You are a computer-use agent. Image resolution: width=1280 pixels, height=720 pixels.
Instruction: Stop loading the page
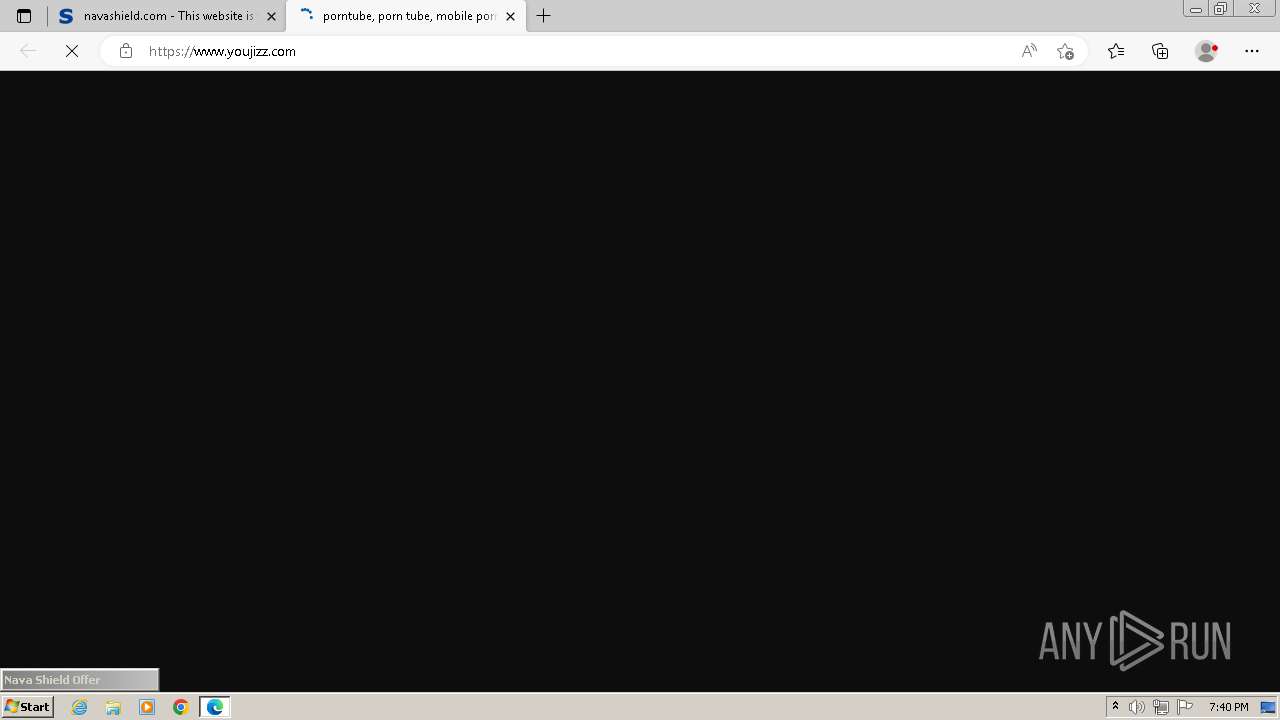(72, 51)
